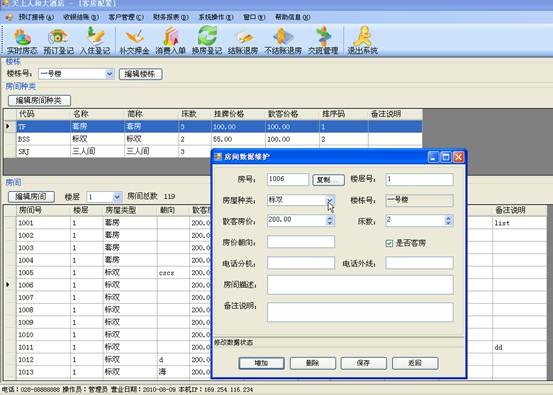Viewport: 553px width, 395px height.
Task: Click the 'list' remark cell for room 1001
Action: (519, 223)
